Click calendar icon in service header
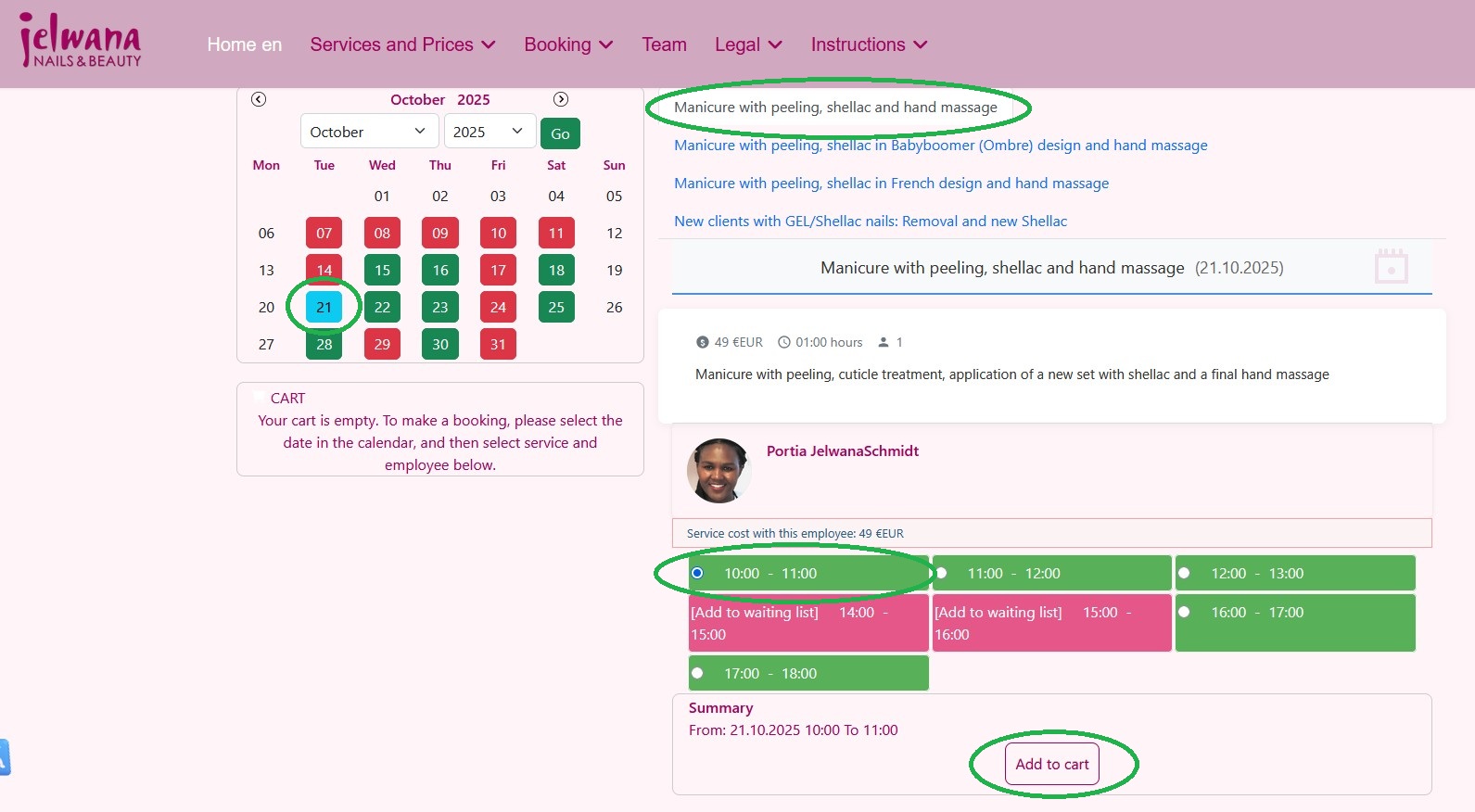Viewport: 1475px width, 812px height. point(1391,267)
